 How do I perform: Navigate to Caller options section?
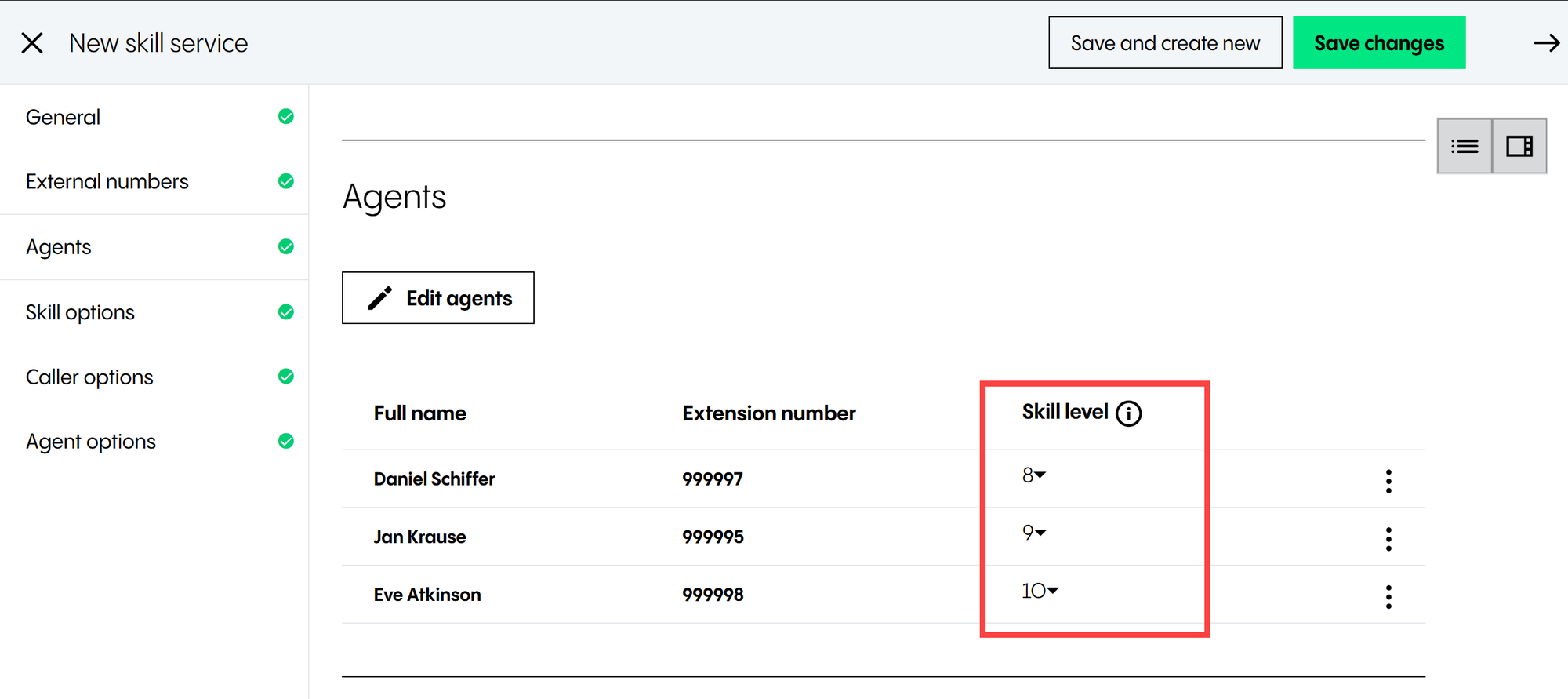coord(89,377)
